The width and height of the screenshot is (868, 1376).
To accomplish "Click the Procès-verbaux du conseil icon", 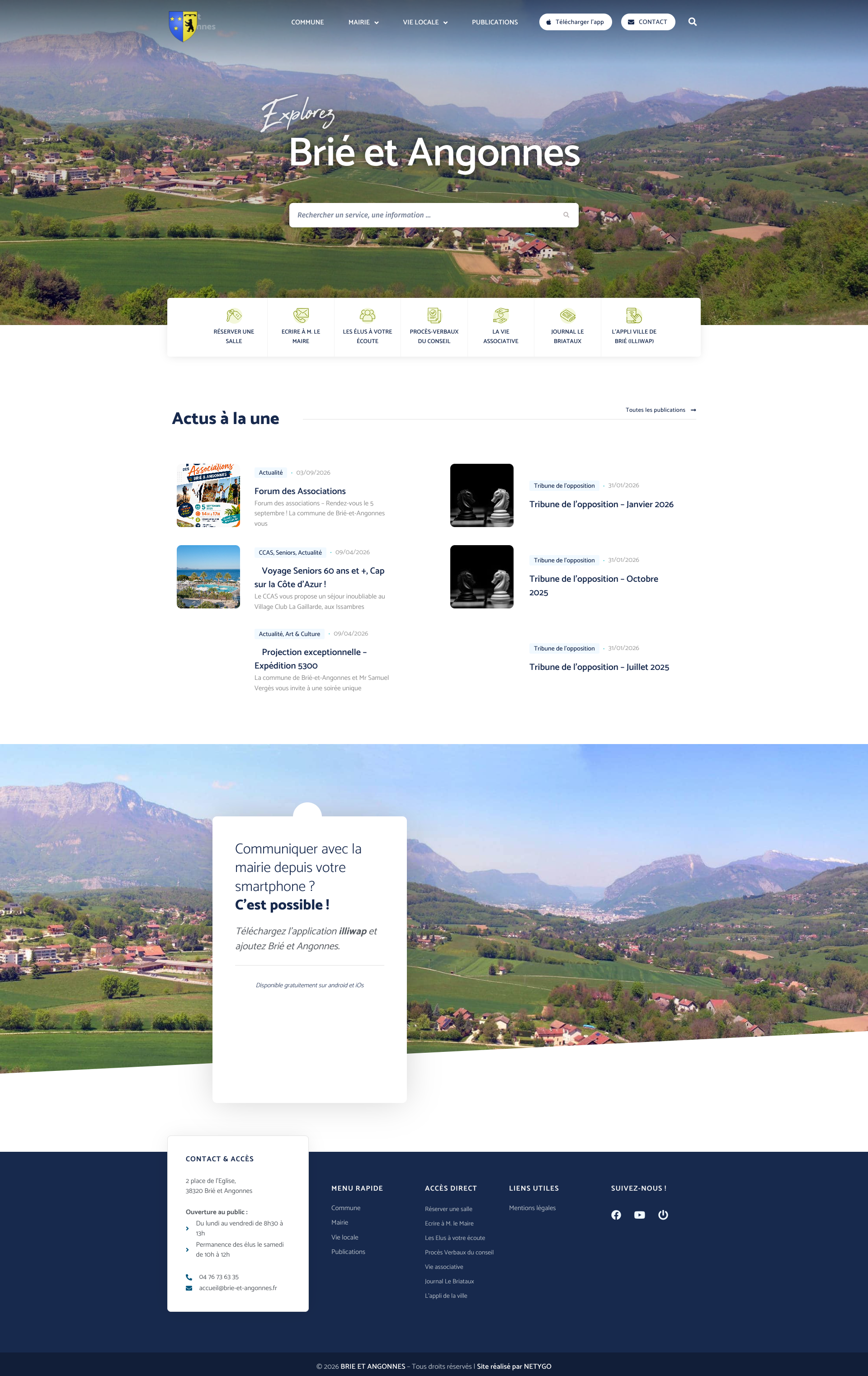I will tap(434, 316).
